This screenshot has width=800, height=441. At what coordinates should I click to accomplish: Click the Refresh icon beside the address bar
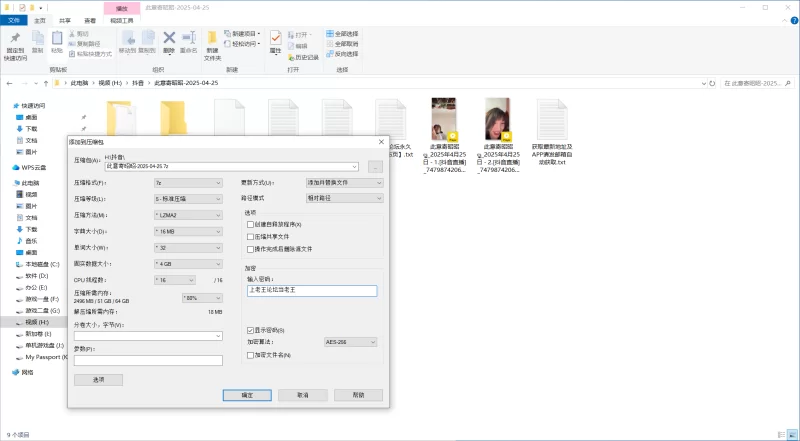pyautogui.click(x=713, y=83)
